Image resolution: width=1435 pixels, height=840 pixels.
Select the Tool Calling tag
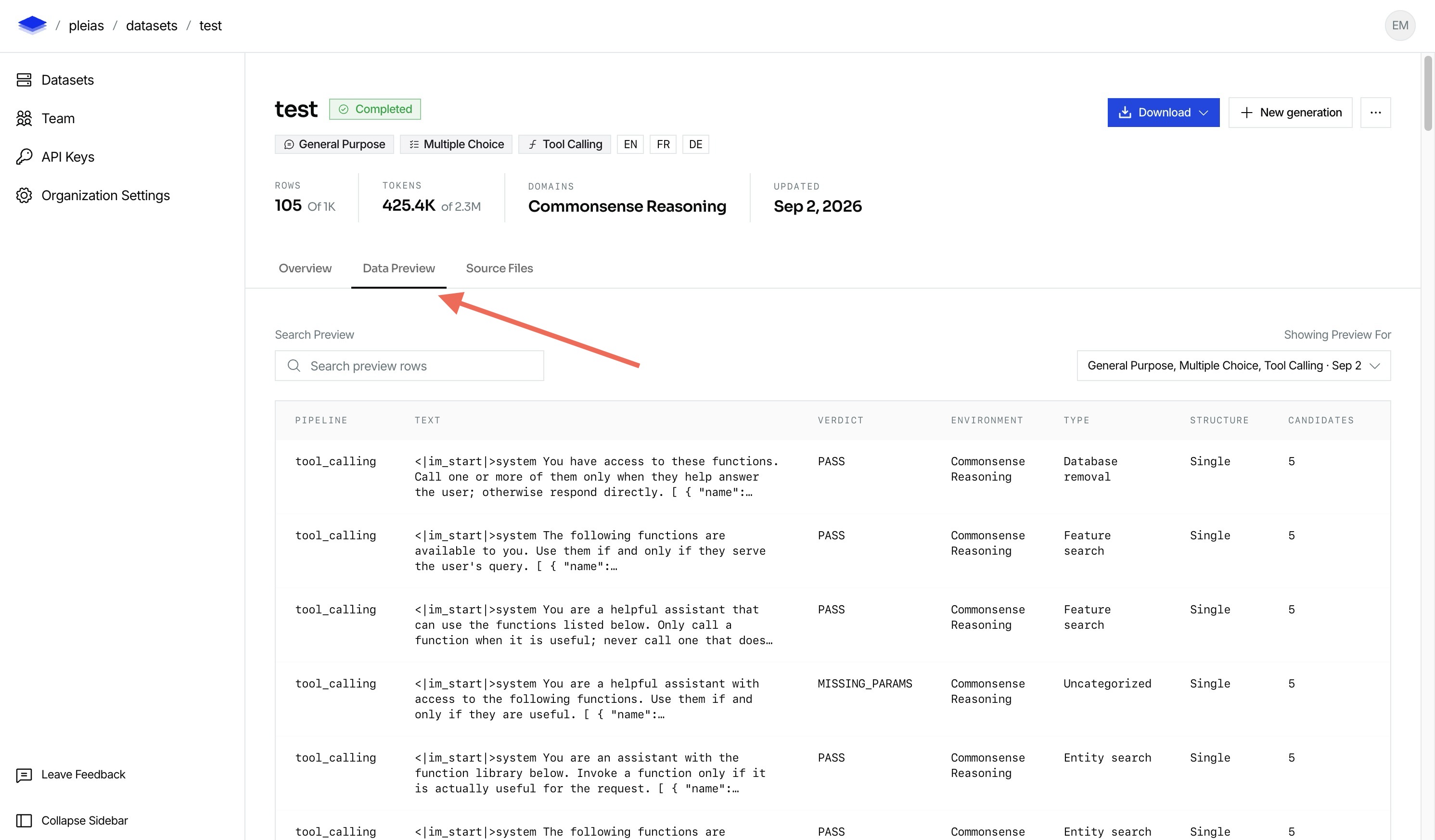(564, 144)
